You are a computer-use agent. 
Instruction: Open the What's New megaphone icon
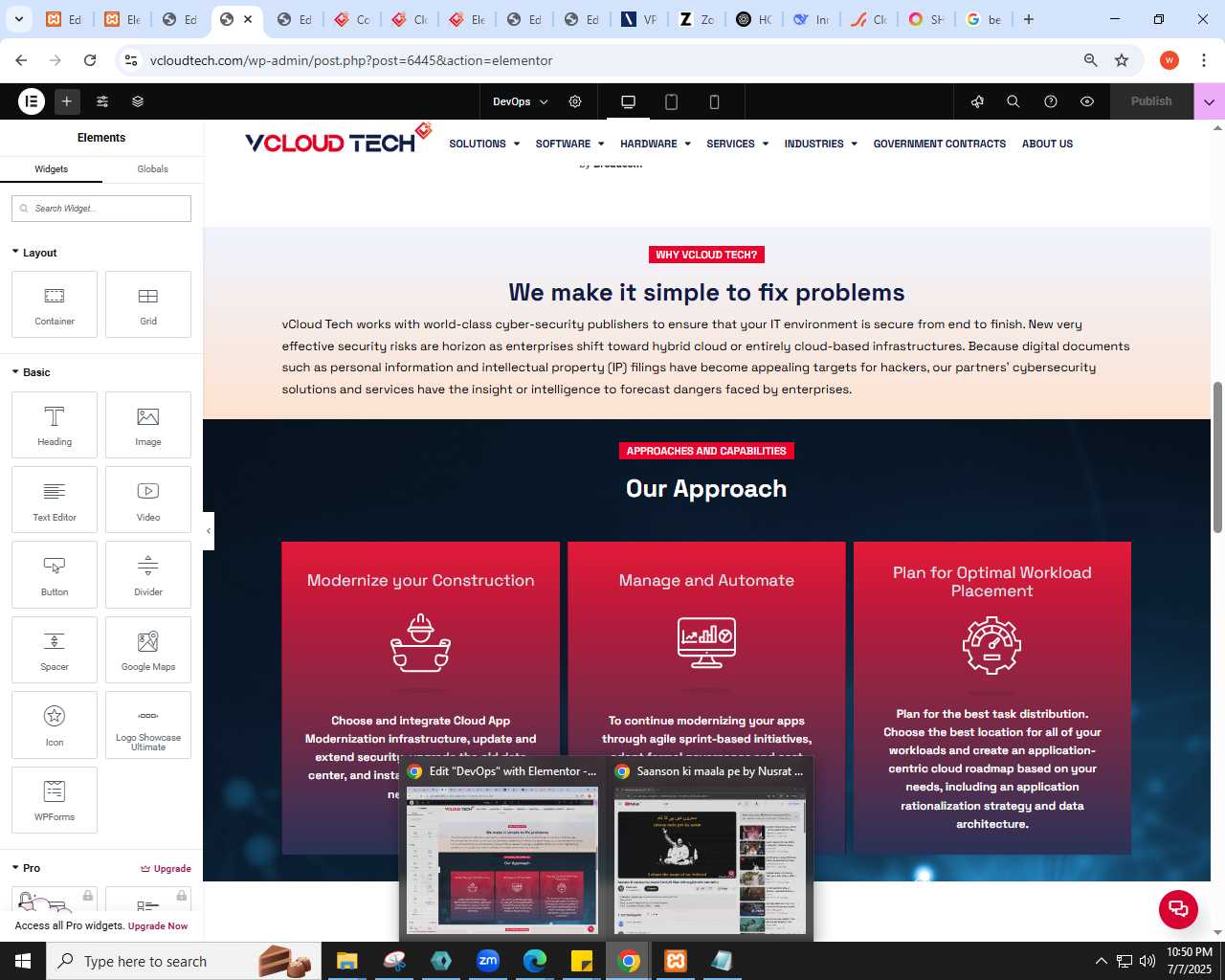click(977, 101)
